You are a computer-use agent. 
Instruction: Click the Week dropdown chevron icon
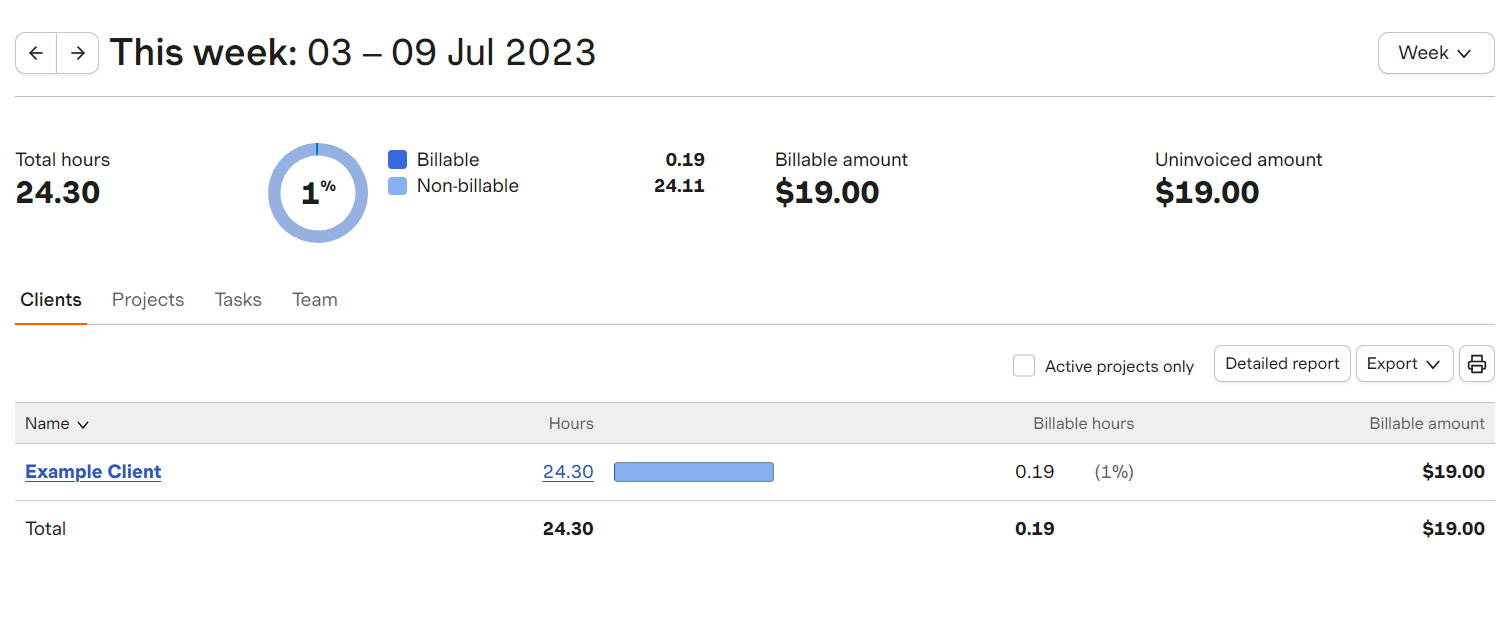coord(1464,52)
